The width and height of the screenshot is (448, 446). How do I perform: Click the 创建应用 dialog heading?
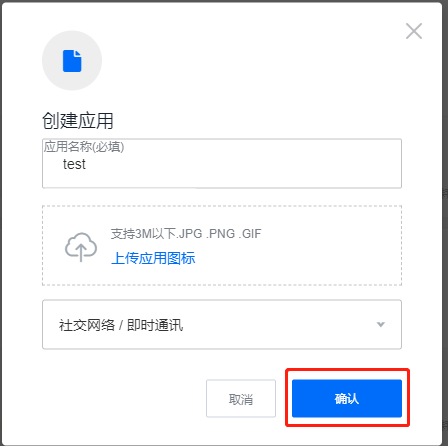click(78, 121)
